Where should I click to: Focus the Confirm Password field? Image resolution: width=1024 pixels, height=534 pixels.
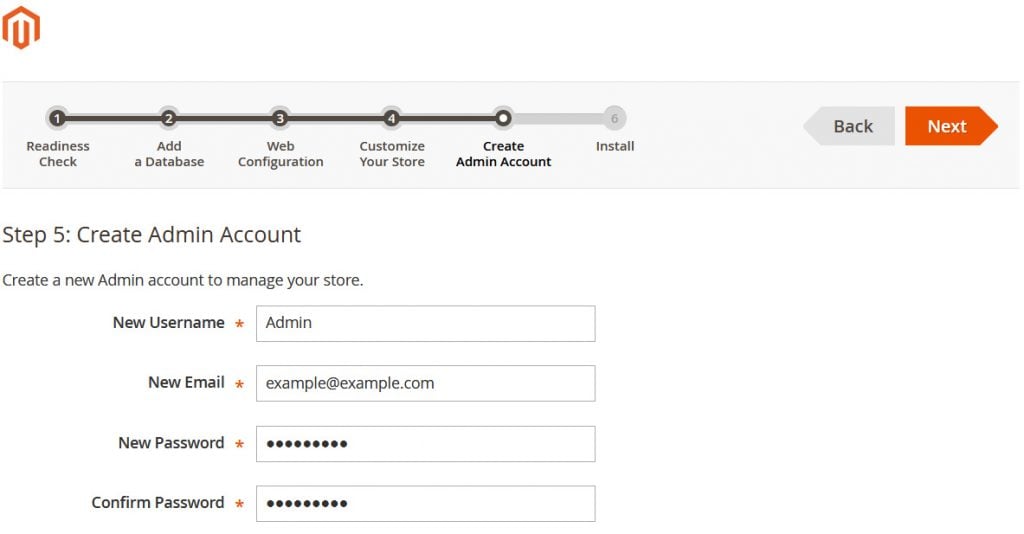(x=425, y=503)
